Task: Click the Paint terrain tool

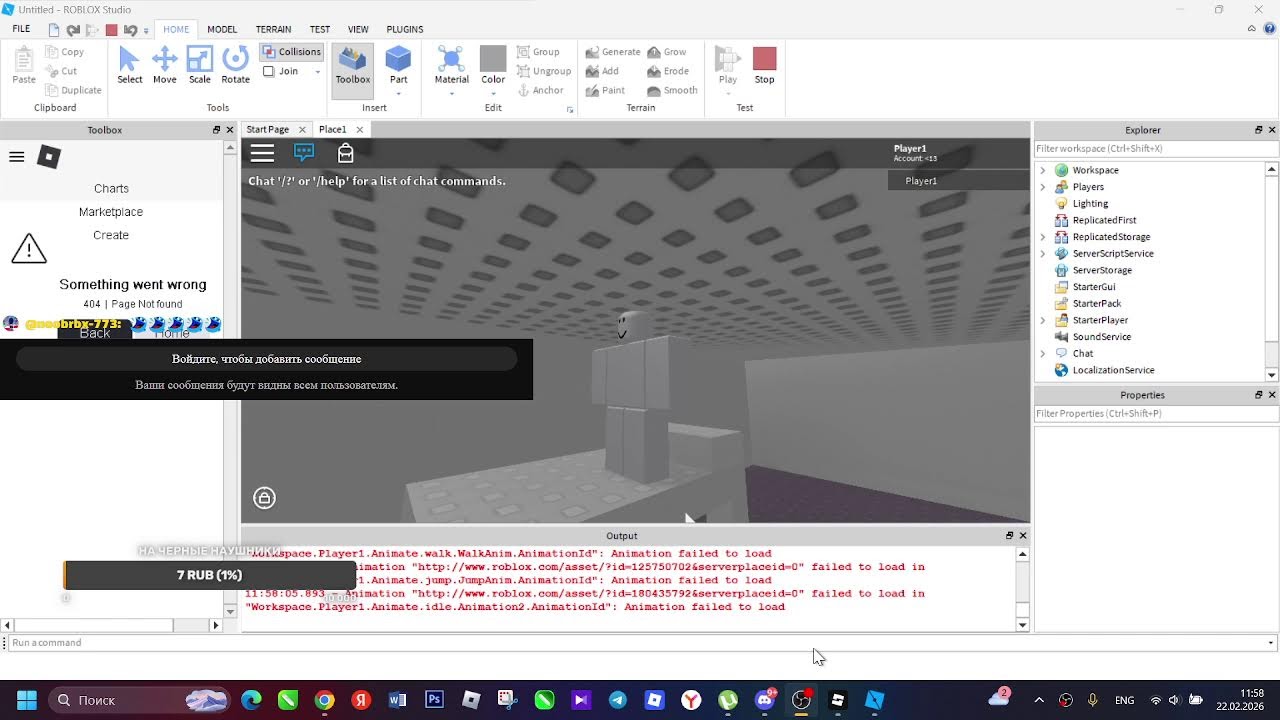Action: coord(605,90)
